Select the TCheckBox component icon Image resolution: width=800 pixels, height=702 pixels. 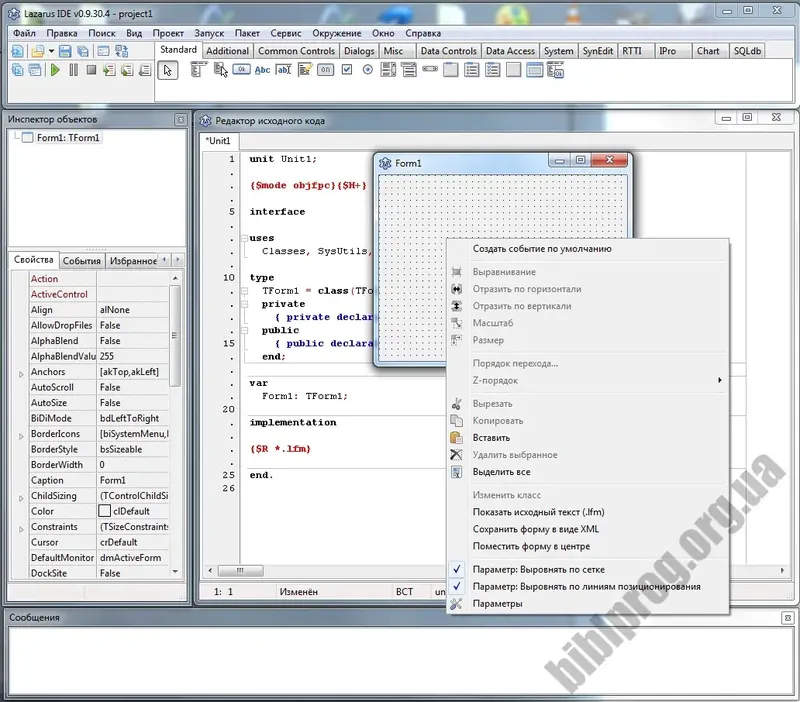347,69
